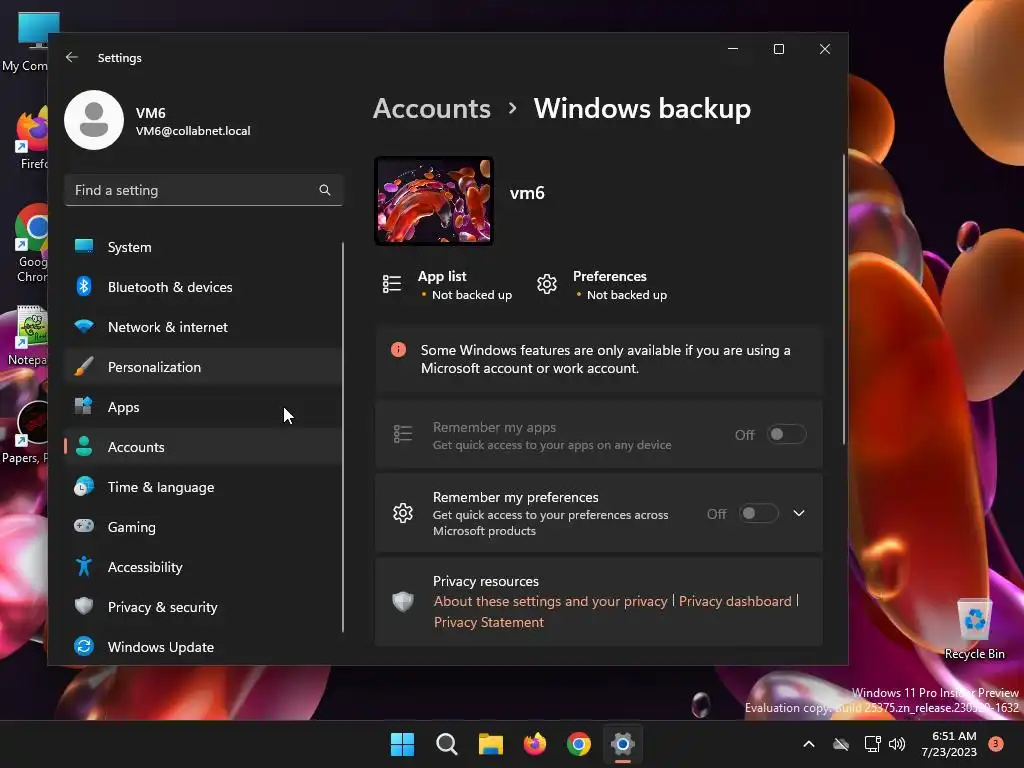Open the Start menu from the taskbar
This screenshot has height=768, width=1024.
[x=402, y=744]
